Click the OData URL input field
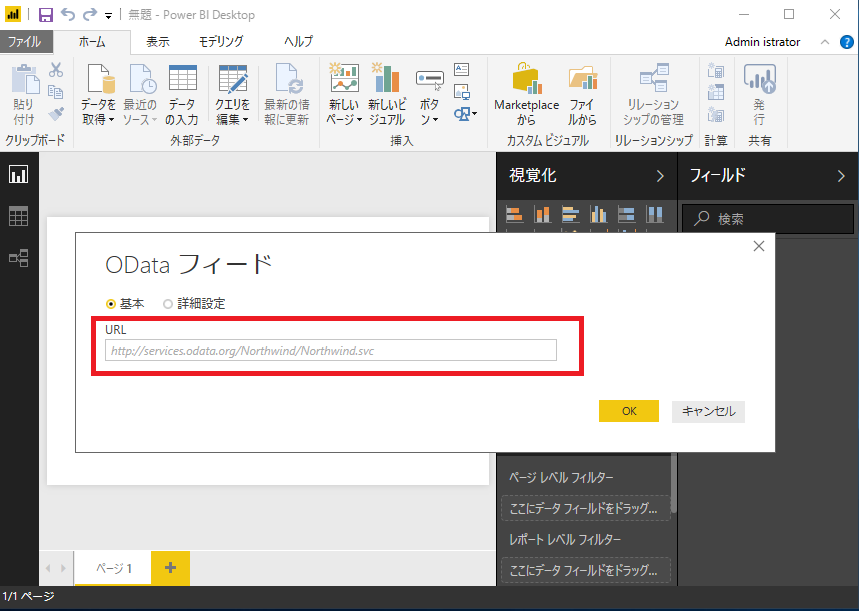 (x=331, y=350)
